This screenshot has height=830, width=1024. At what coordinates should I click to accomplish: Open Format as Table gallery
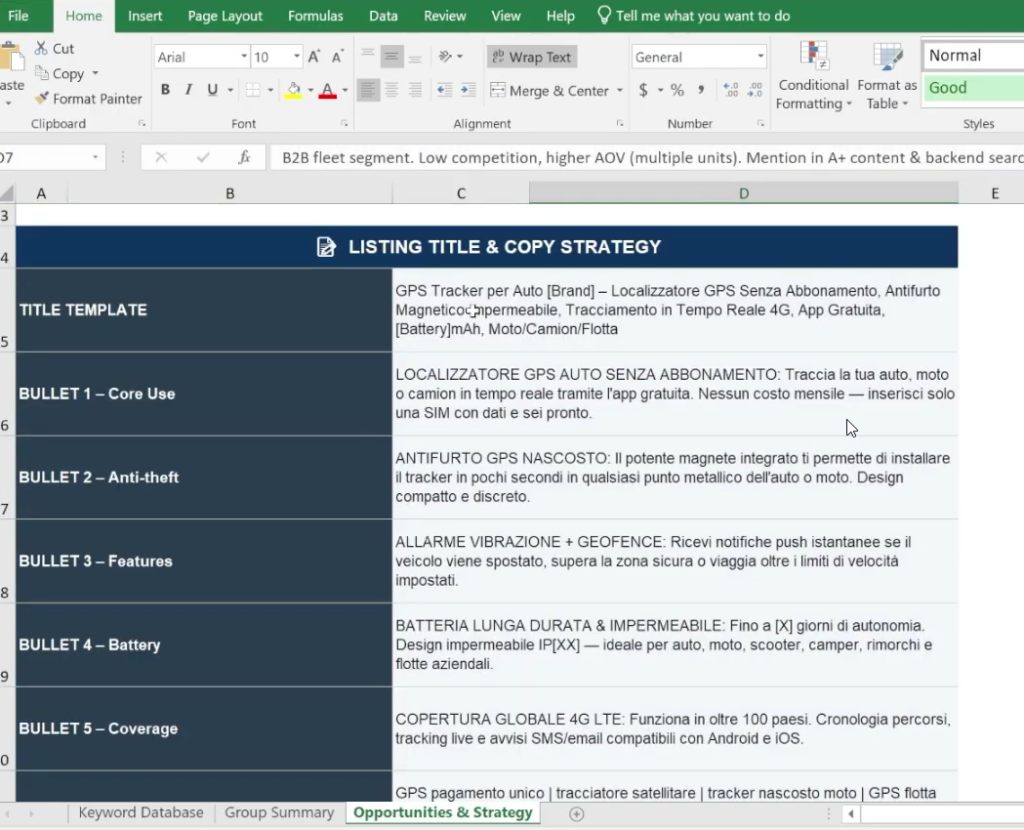887,75
